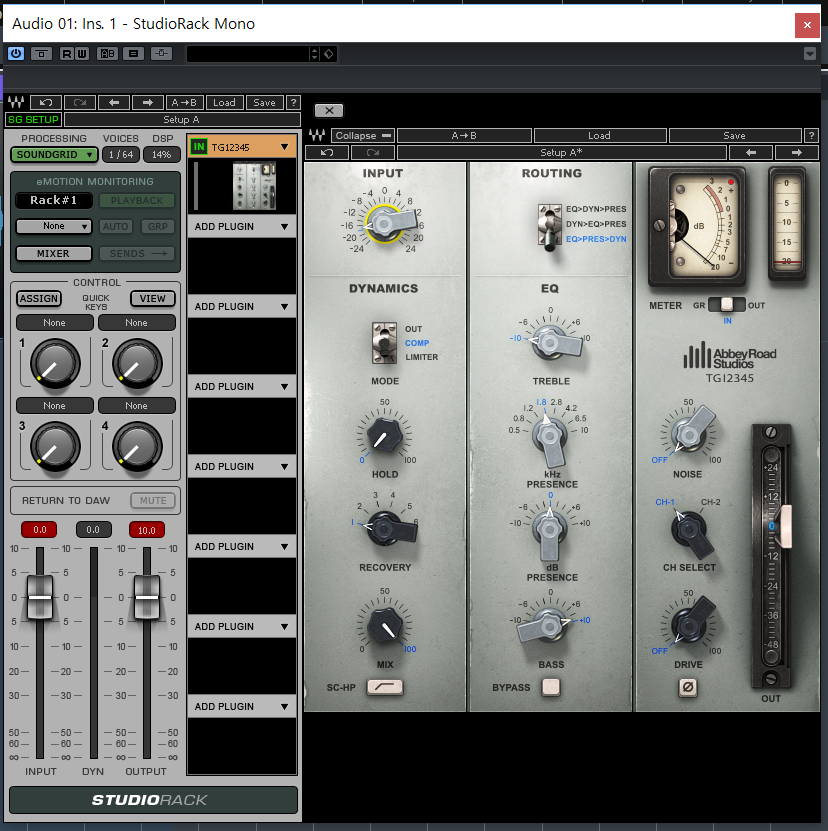Click the MIXER button

(53, 254)
